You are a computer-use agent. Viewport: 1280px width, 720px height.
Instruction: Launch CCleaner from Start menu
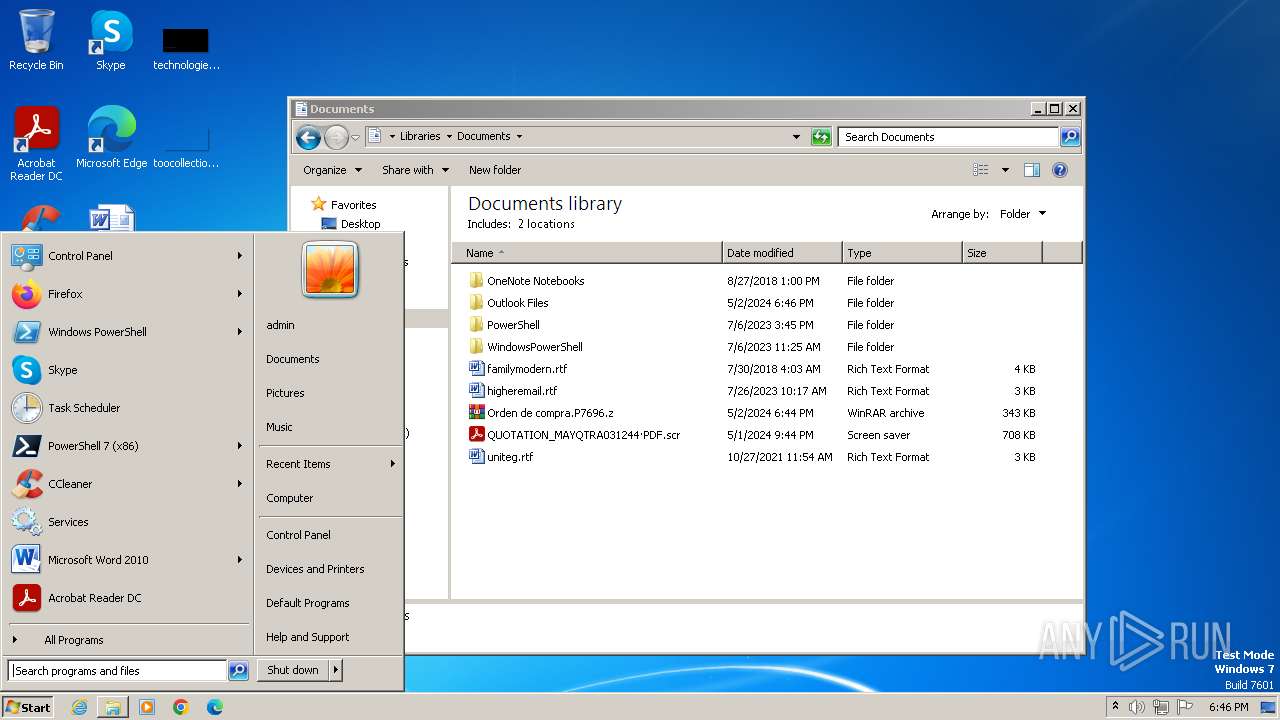[127, 484]
